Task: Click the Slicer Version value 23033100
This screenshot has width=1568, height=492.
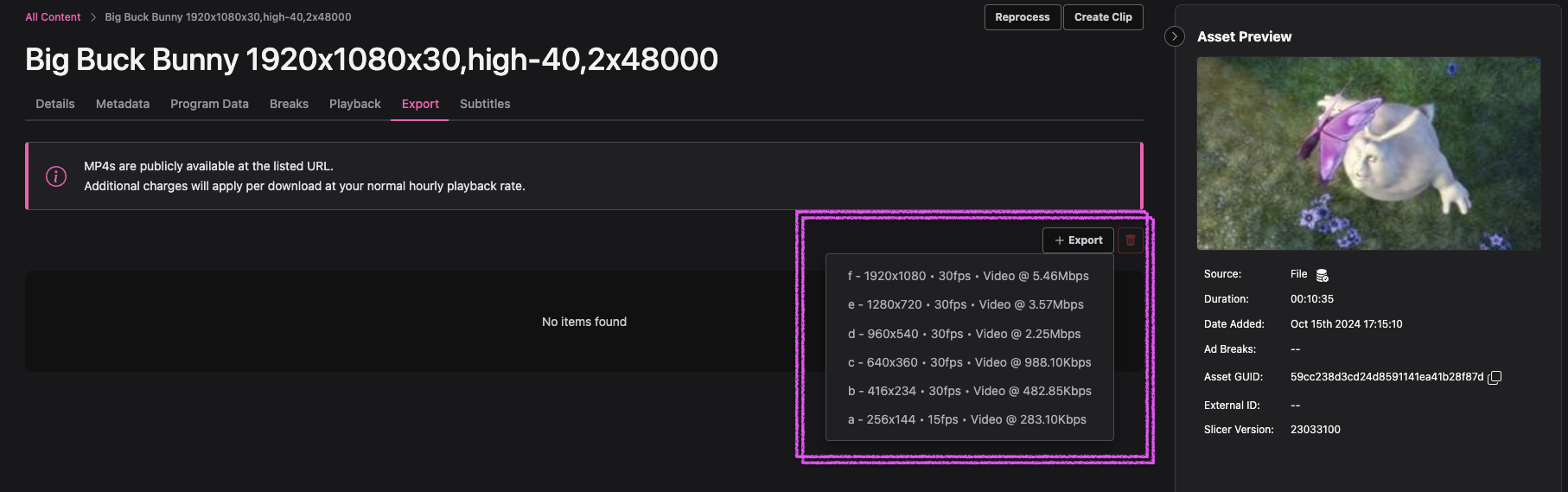Action: coord(1315,430)
